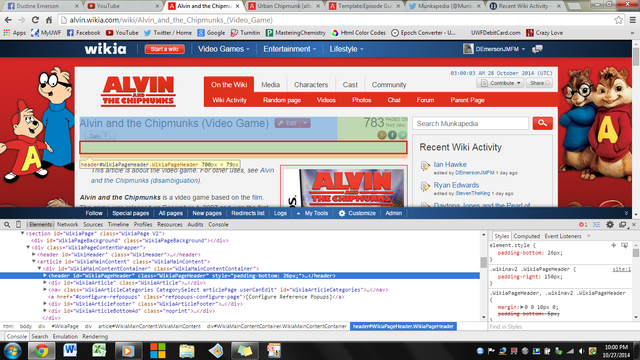The width and height of the screenshot is (640, 360).
Task: Click the new style rule plus icon
Action: coord(613,245)
